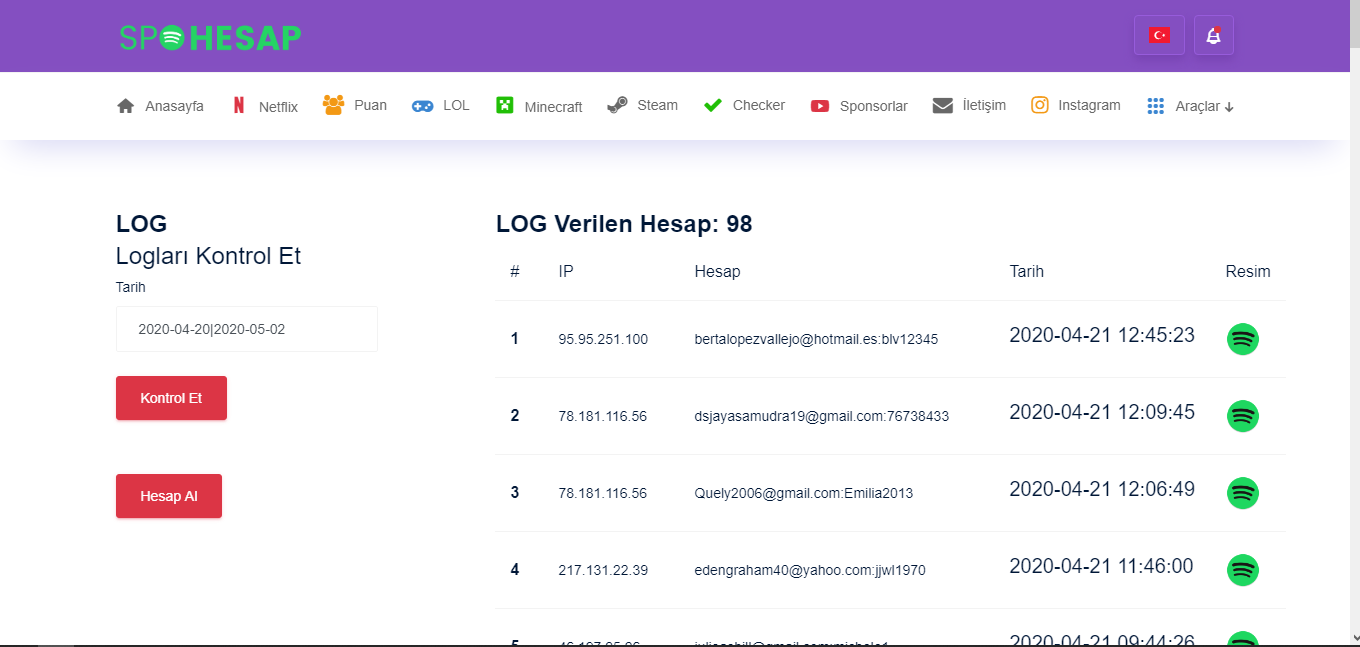Open the Checker menu item
This screenshot has height=647, width=1360.
744,105
